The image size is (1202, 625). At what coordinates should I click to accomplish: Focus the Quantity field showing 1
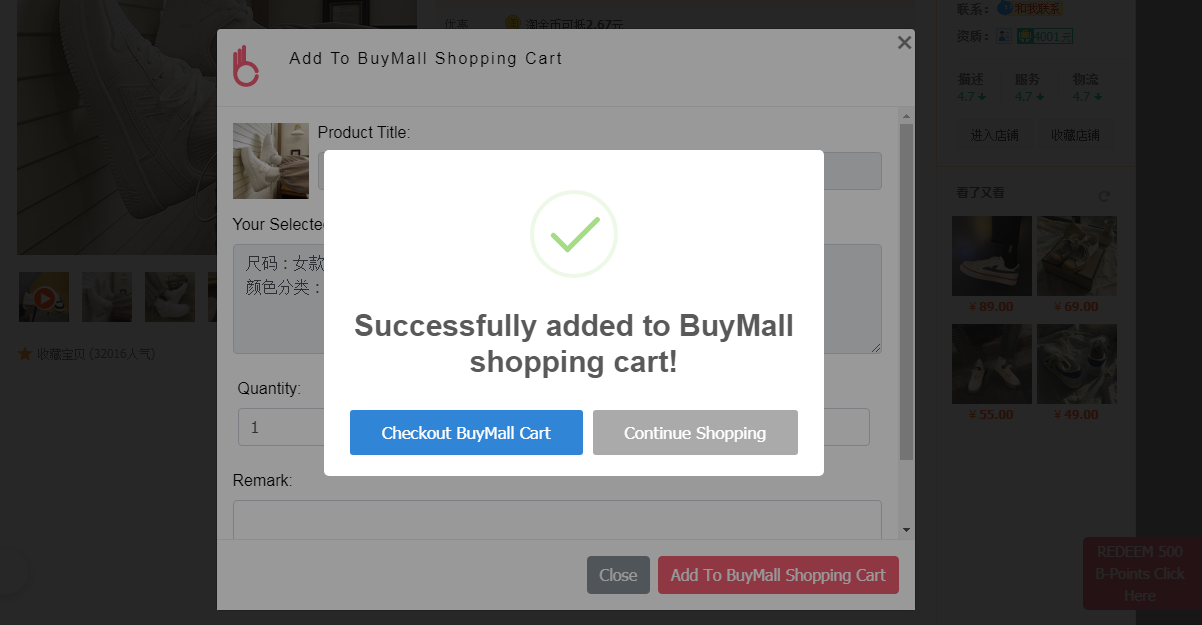coord(282,427)
